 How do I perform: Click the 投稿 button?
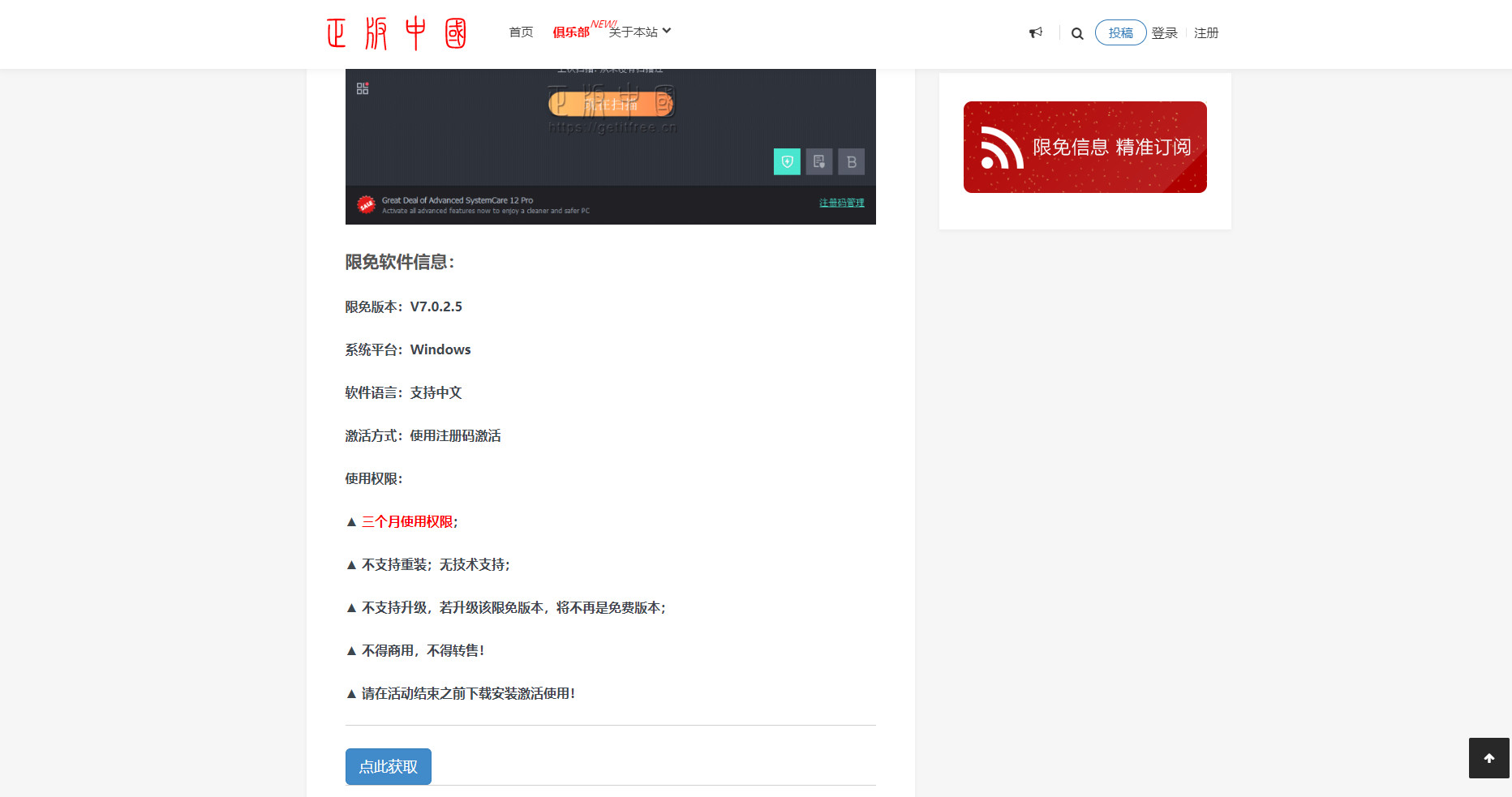(x=1121, y=32)
